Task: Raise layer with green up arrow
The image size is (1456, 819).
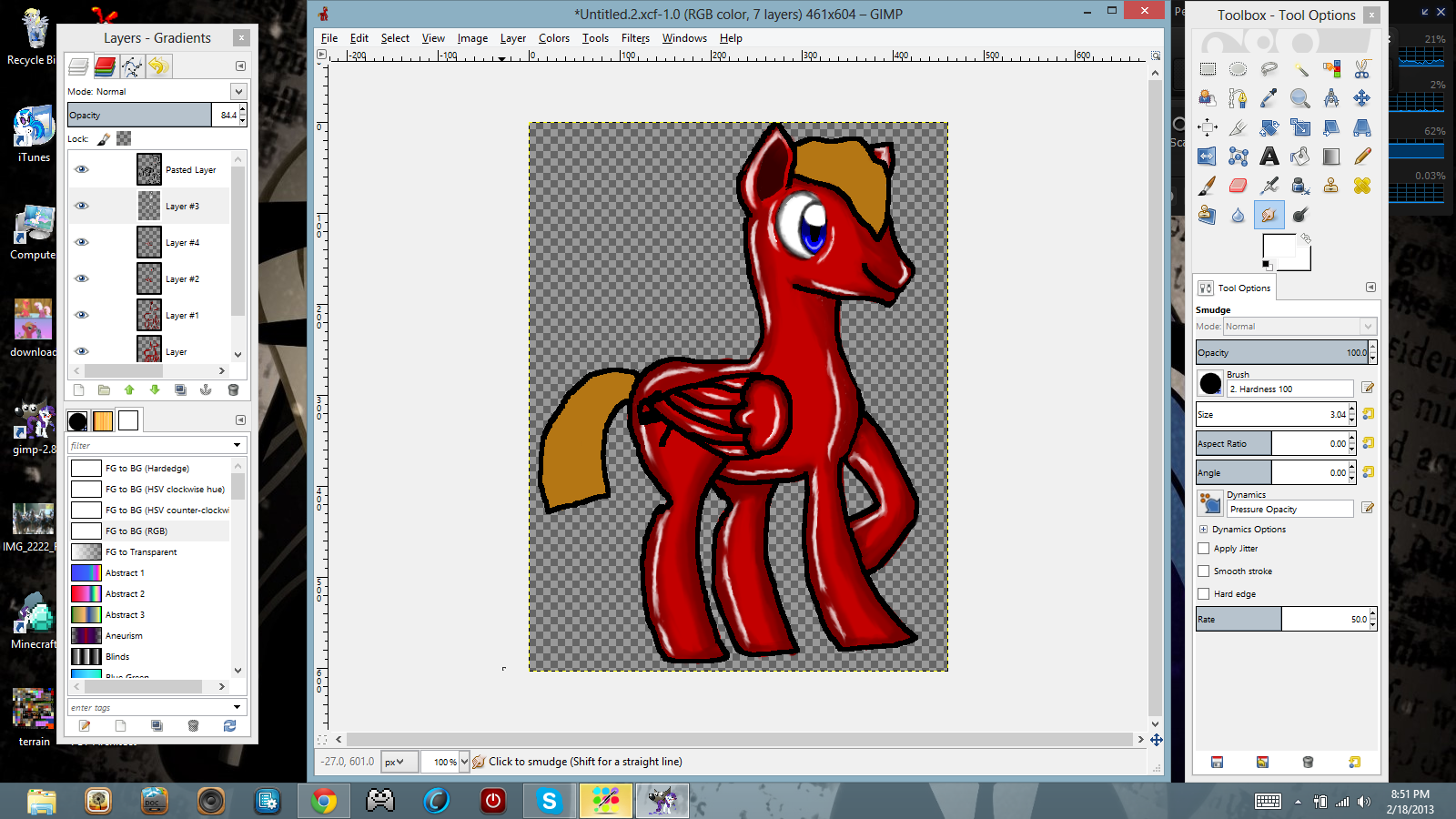Action: tap(129, 389)
